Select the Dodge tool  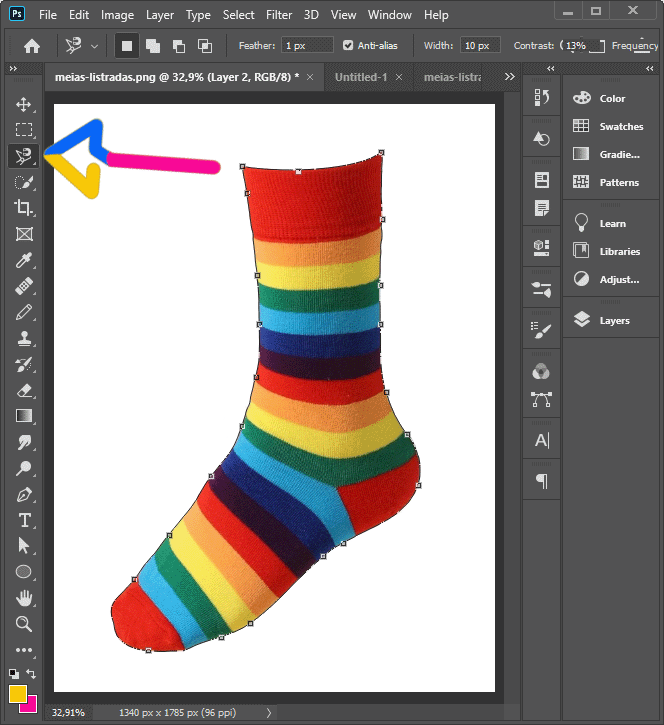click(x=24, y=468)
